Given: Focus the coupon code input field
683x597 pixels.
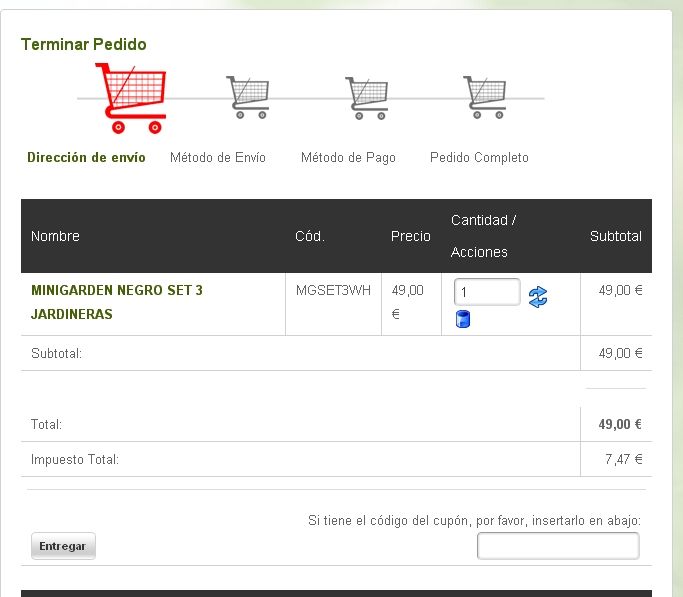Looking at the screenshot, I should tap(558, 546).
